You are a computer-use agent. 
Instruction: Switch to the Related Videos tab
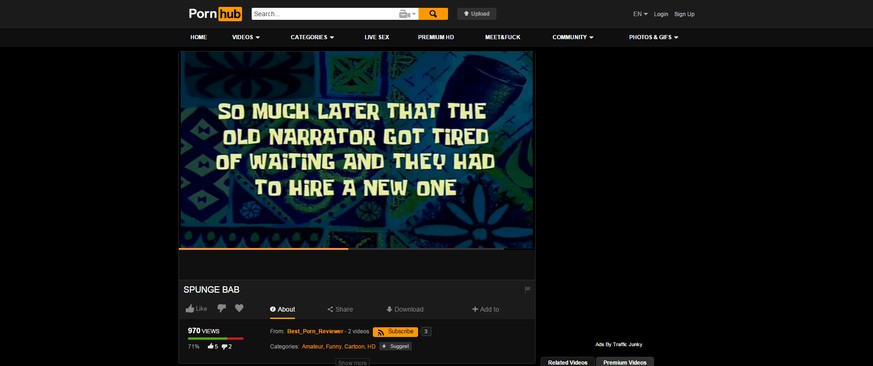[567, 362]
